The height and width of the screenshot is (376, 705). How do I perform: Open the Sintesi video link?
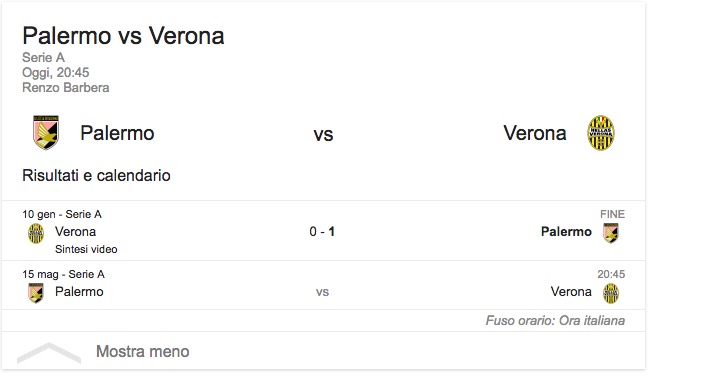tap(86, 249)
